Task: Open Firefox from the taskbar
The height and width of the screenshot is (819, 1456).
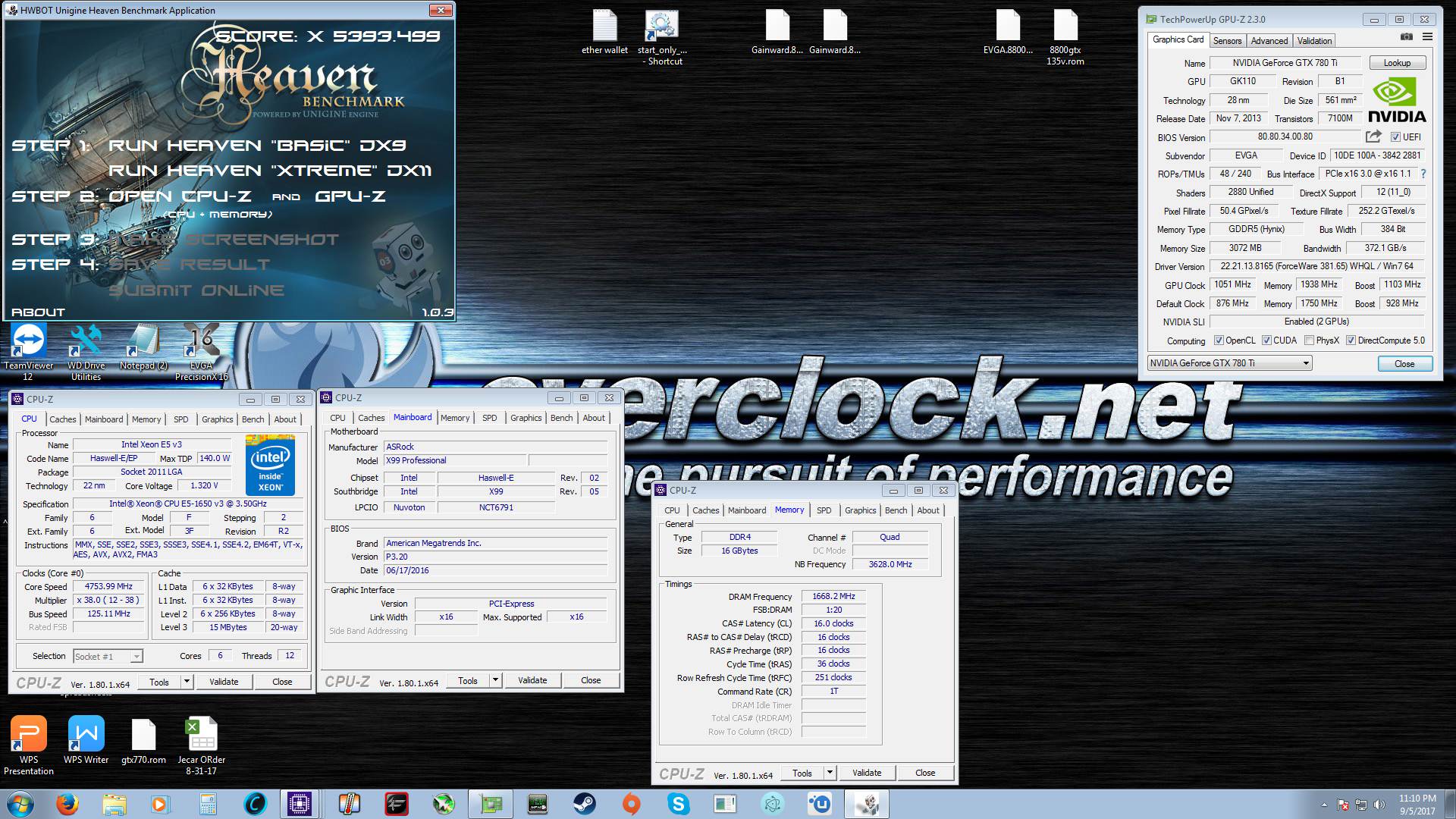Action: (x=67, y=804)
